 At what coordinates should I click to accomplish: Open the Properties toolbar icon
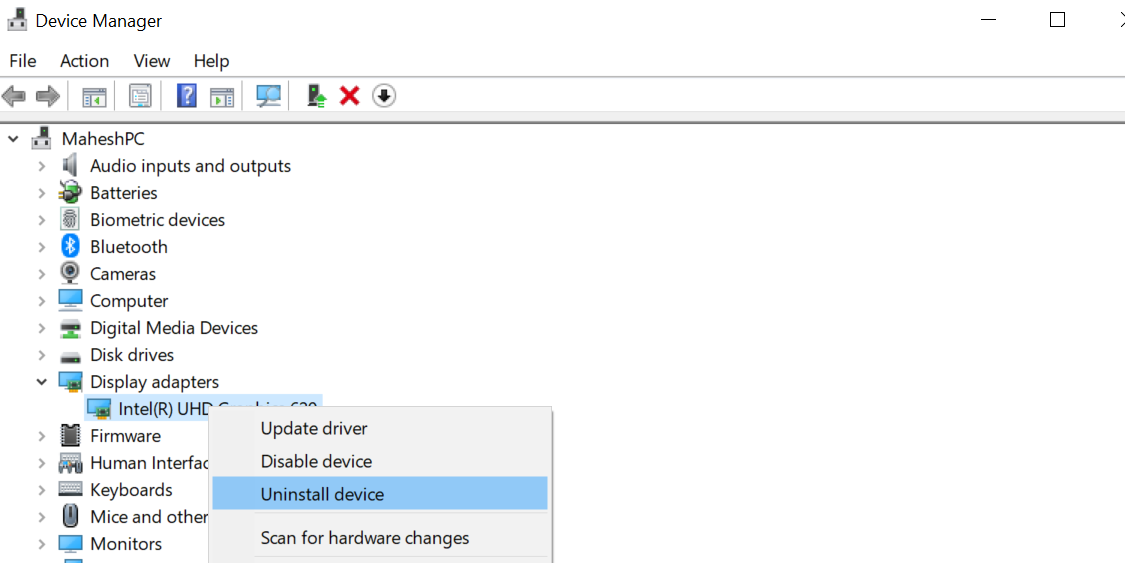[140, 95]
